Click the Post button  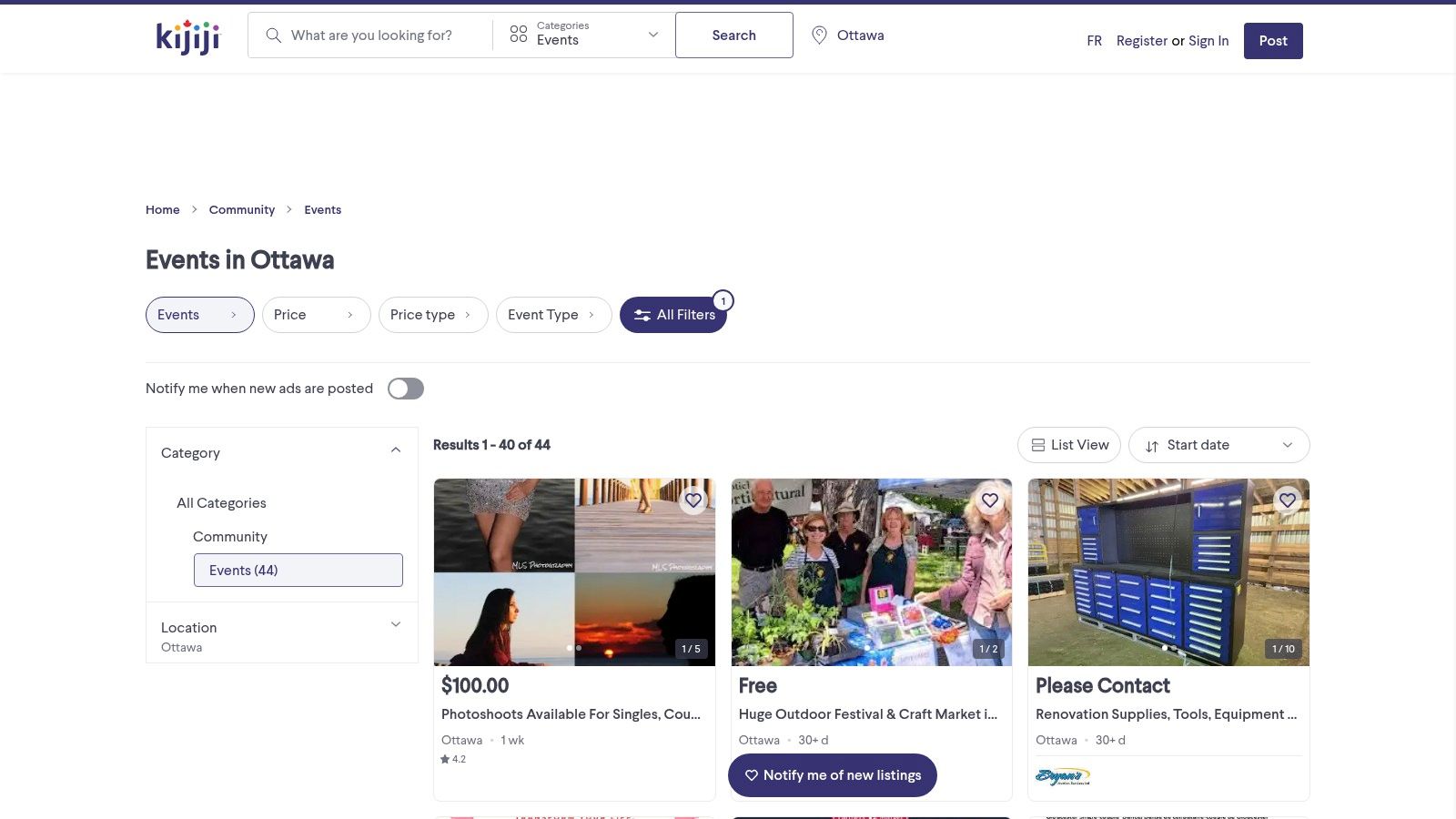(1272, 40)
